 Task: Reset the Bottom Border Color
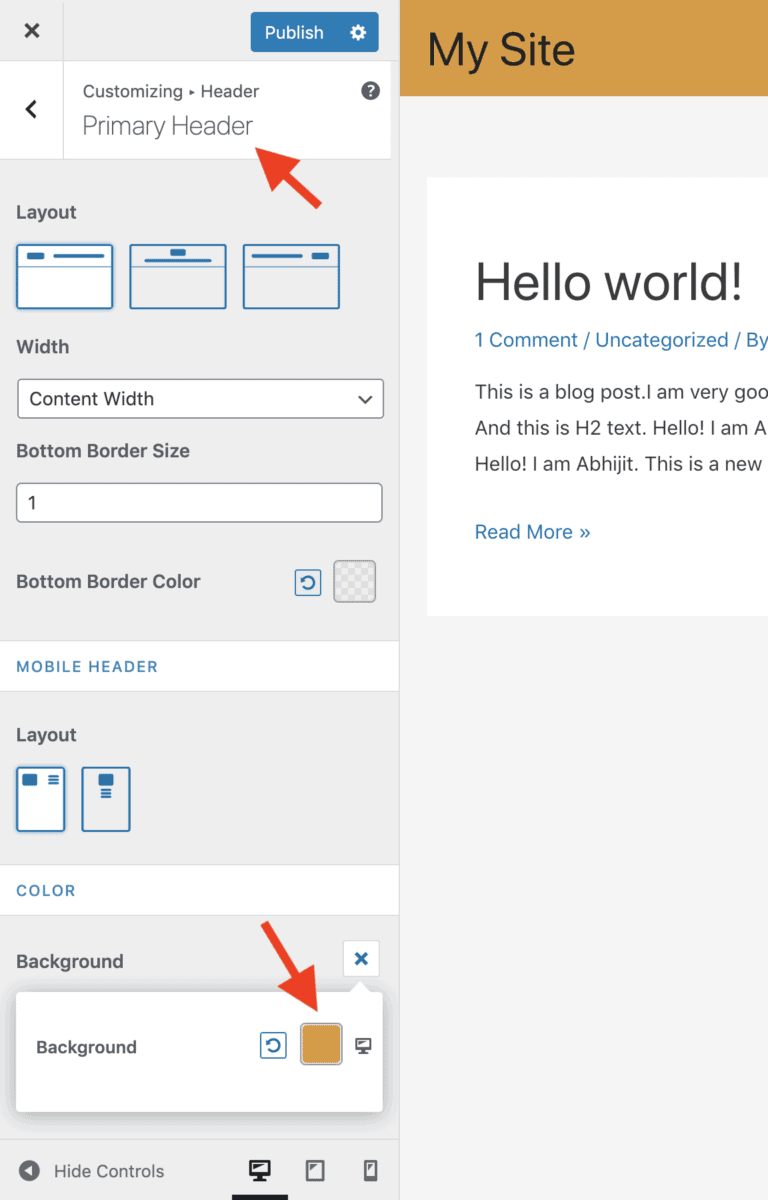pyautogui.click(x=308, y=582)
